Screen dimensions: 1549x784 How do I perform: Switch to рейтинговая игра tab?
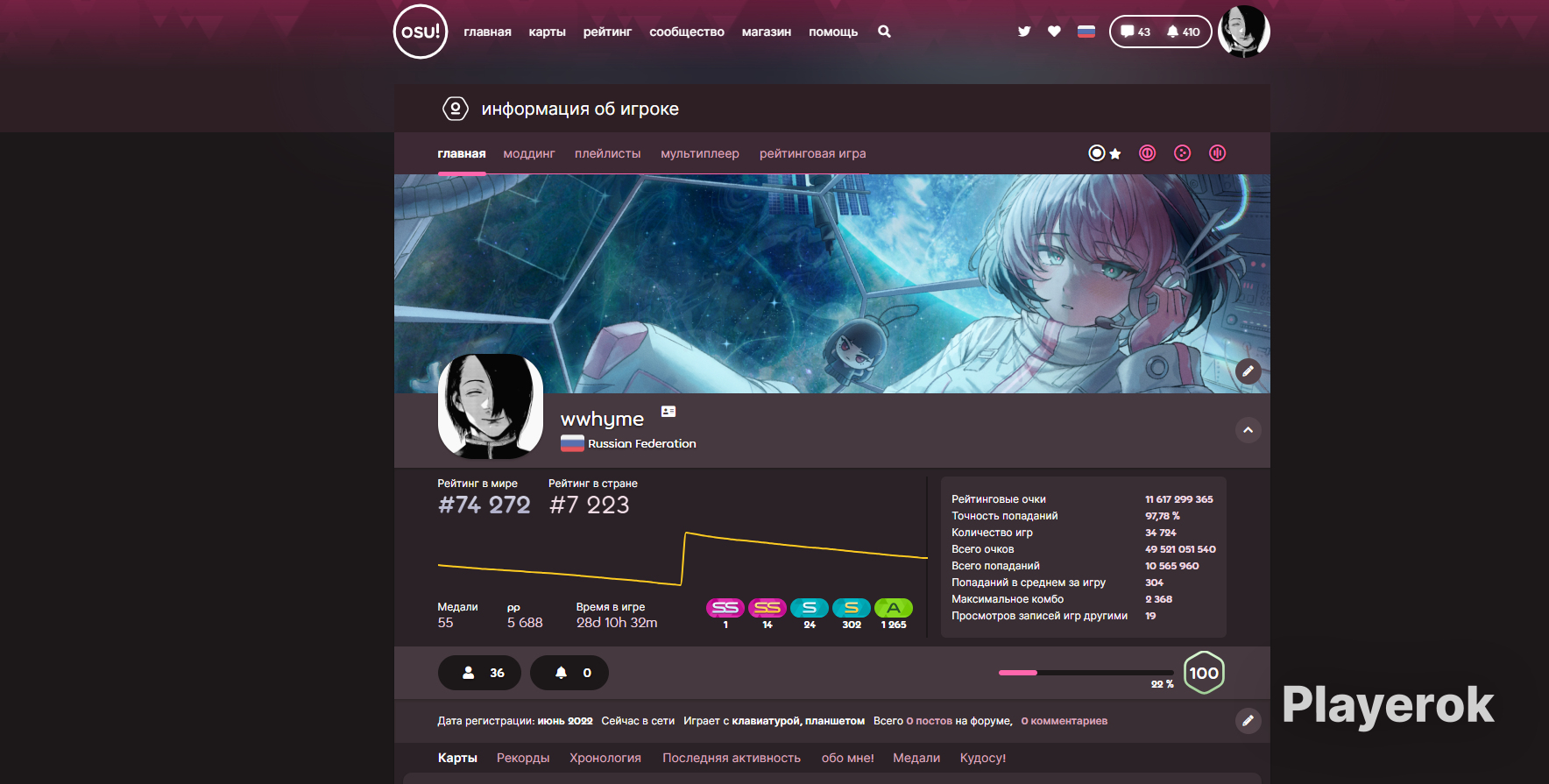pos(812,153)
